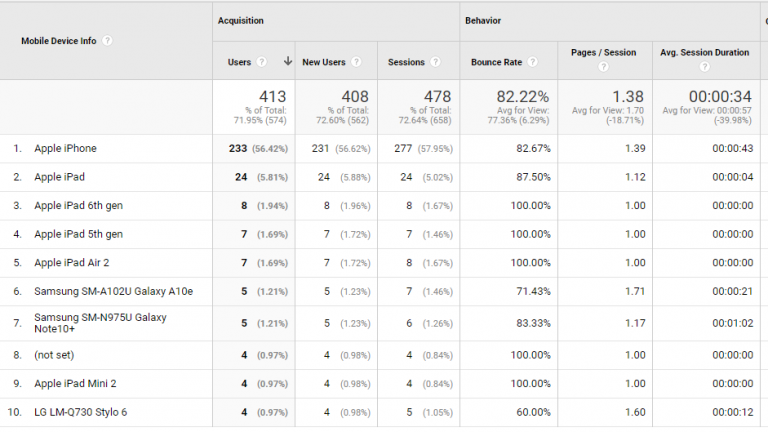Screen dimensions: 768x432
Task: Open the Bounce Rate help icon
Action: click(533, 62)
